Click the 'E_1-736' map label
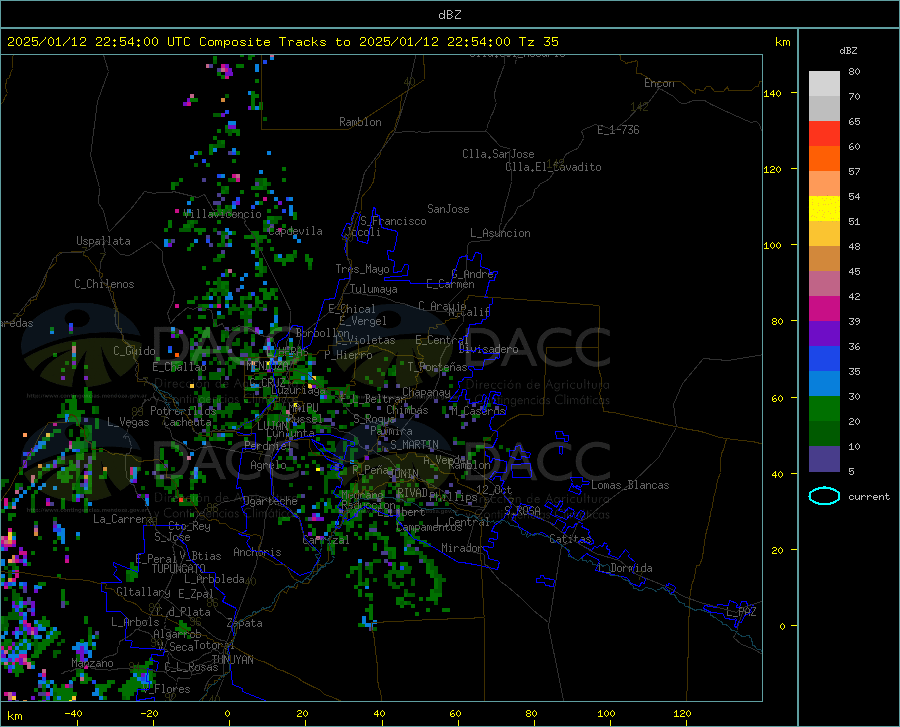The image size is (900, 727). (618, 130)
